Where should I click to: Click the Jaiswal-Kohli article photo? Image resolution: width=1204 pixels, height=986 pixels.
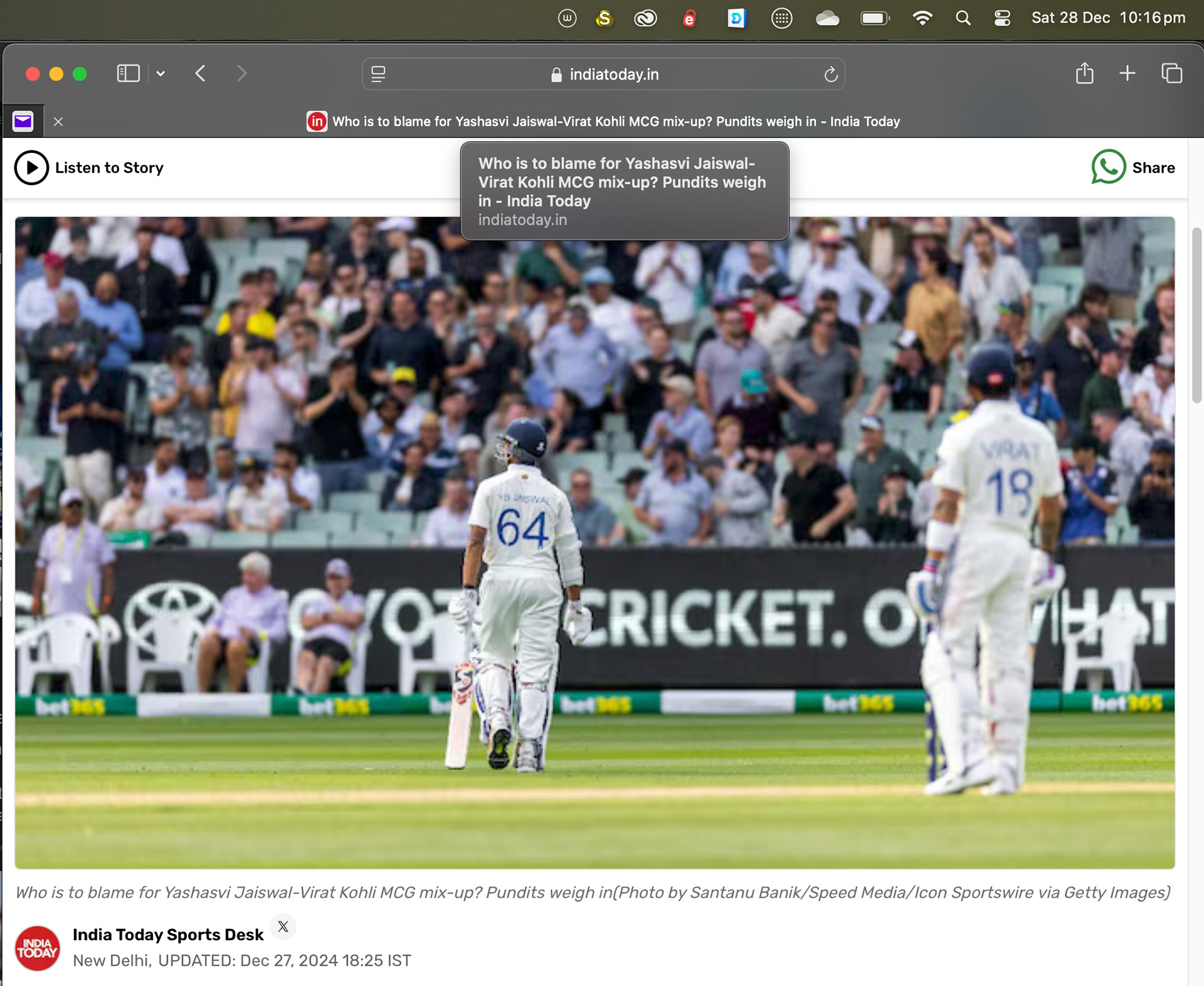coord(594,543)
